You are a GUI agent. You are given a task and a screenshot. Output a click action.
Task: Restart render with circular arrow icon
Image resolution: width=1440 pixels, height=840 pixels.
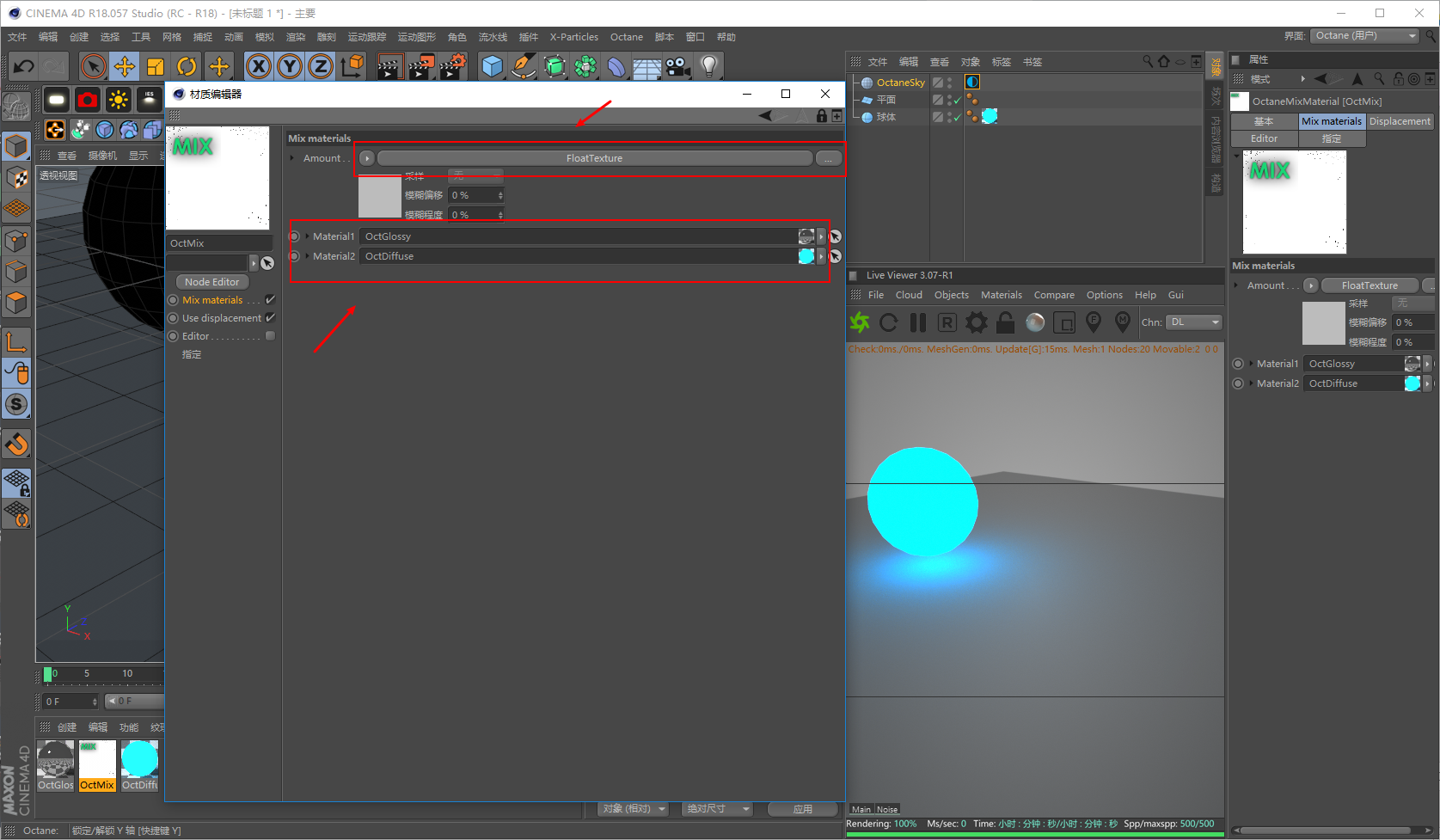click(x=889, y=322)
